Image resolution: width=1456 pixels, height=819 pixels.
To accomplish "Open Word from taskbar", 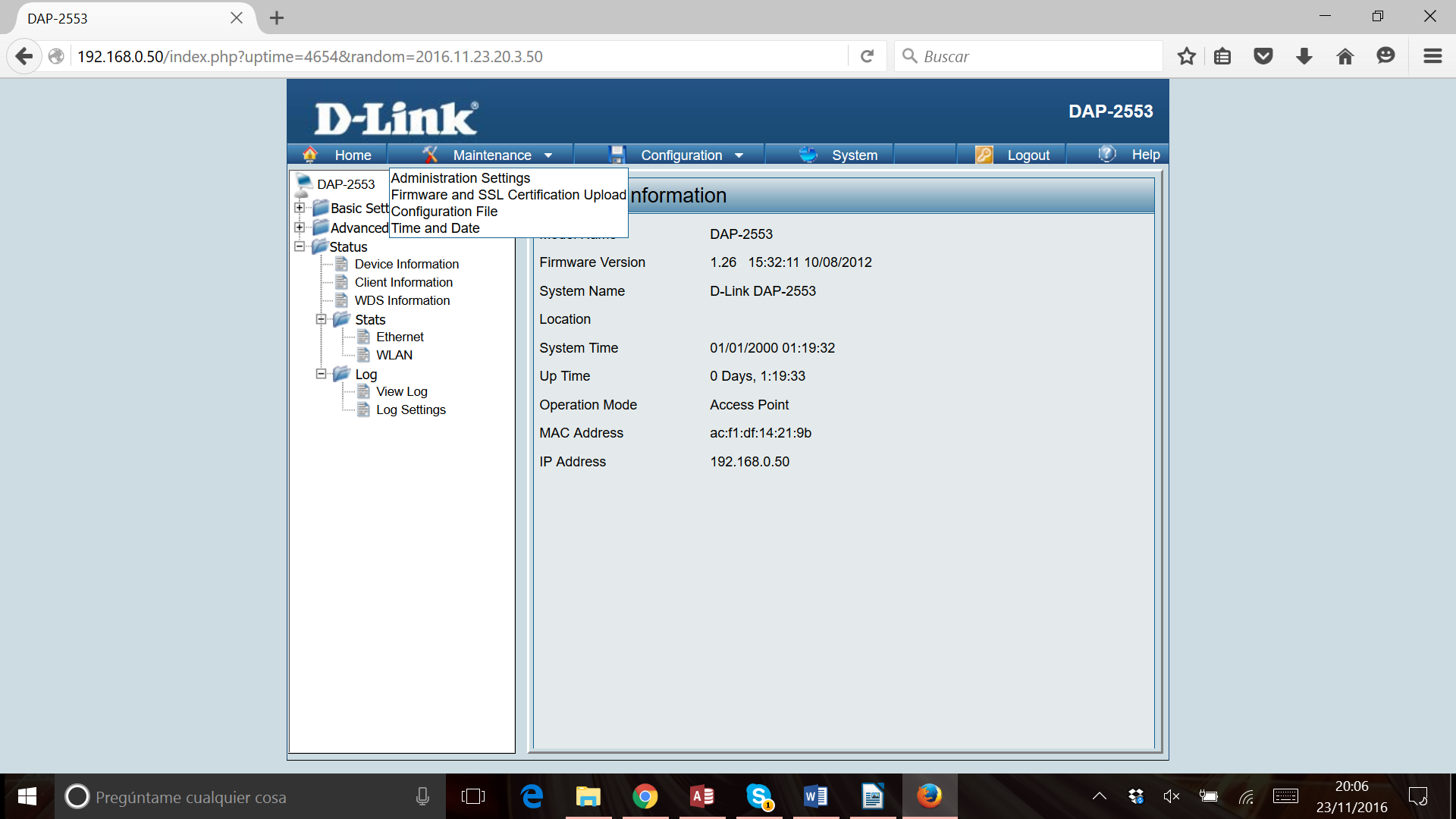I will coord(815,796).
